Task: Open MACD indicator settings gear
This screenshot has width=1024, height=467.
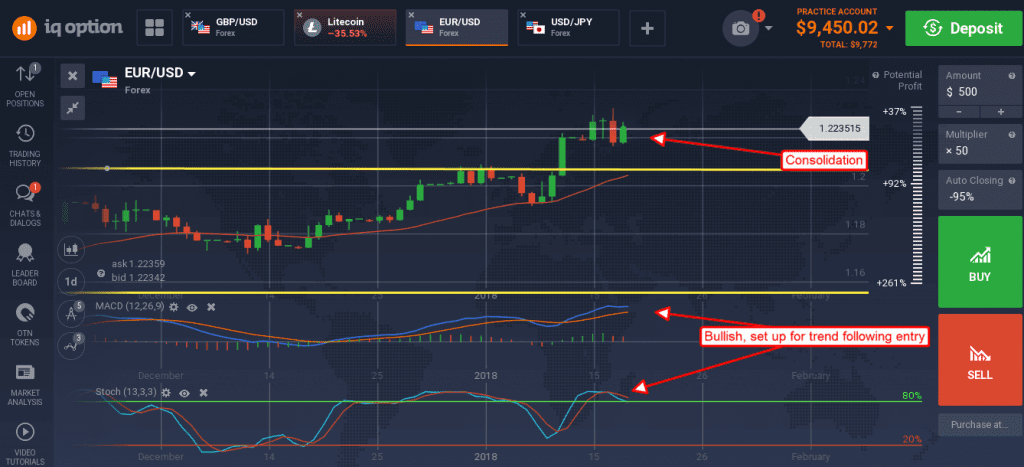Action: click(174, 306)
